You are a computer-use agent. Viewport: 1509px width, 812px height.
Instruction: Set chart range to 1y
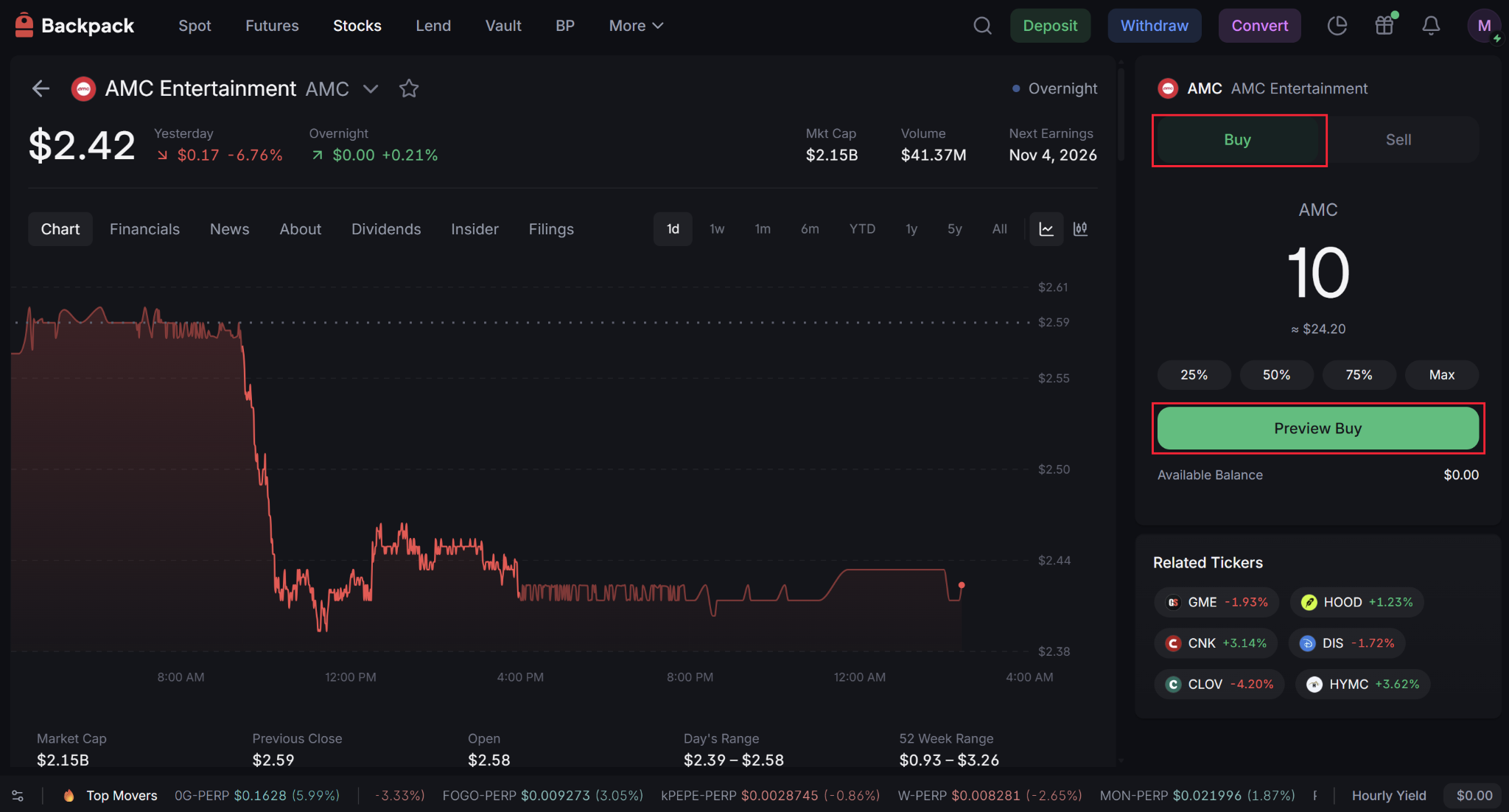[911, 229]
